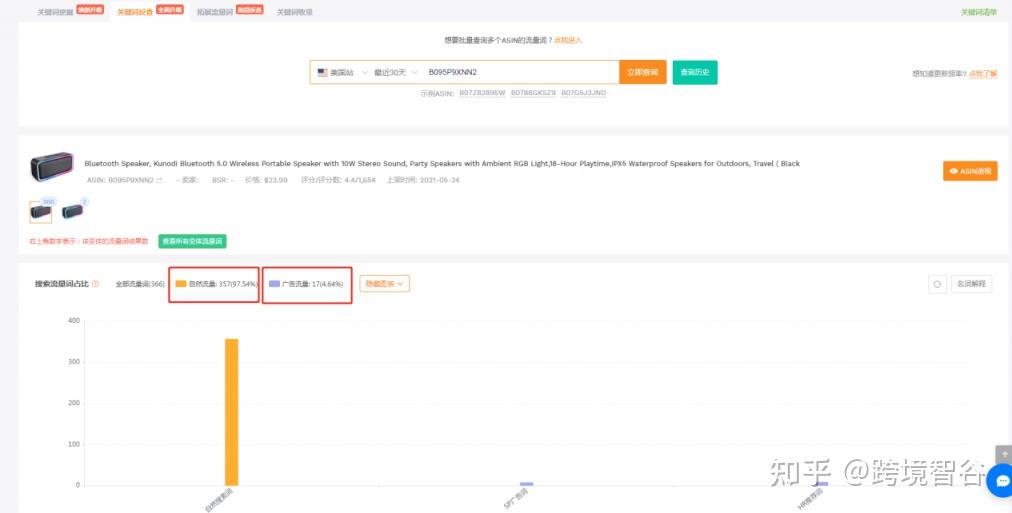Click the orange 立即查询 button

click(642, 72)
